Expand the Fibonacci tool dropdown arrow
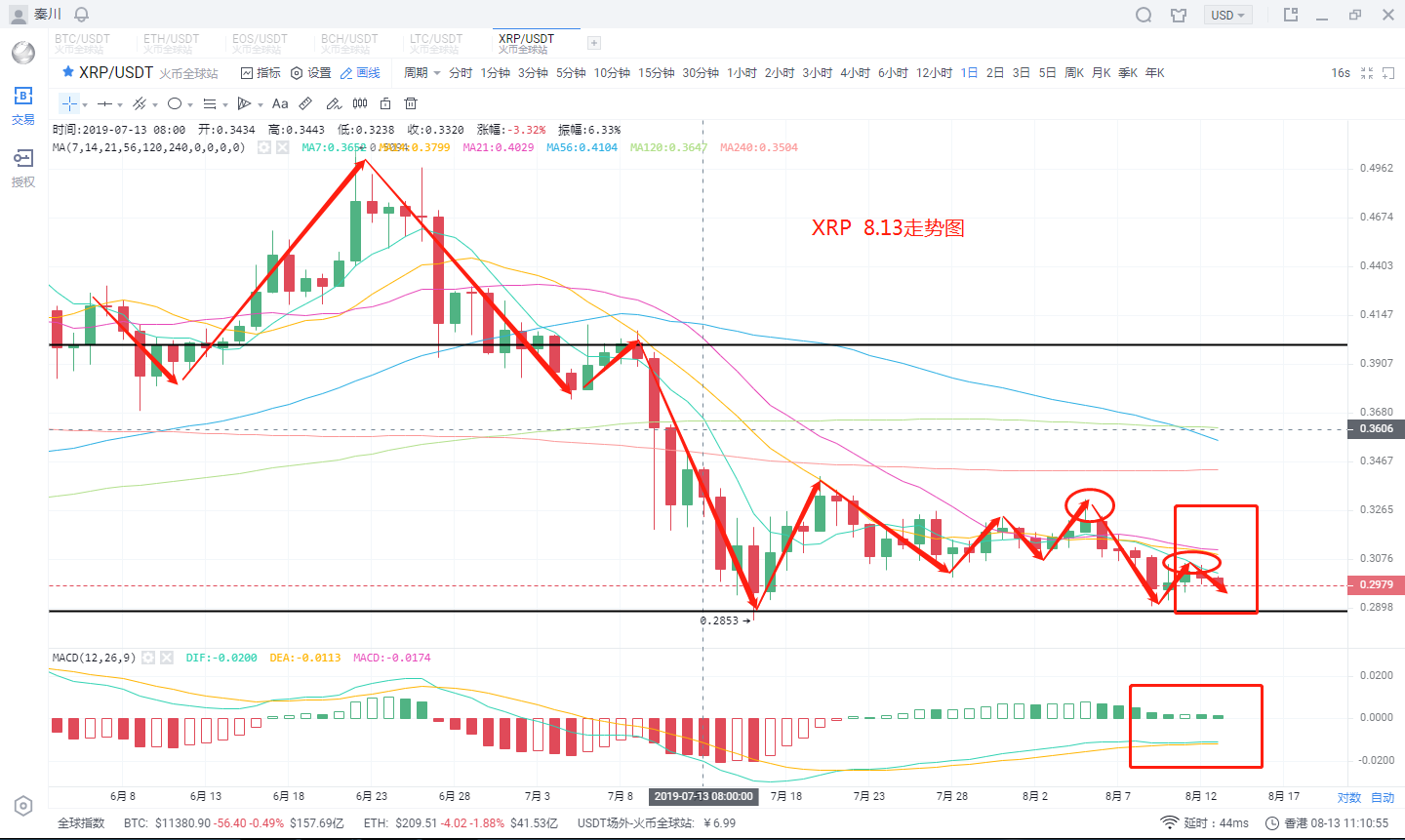Screen dimensions: 1405x840 pos(225,104)
